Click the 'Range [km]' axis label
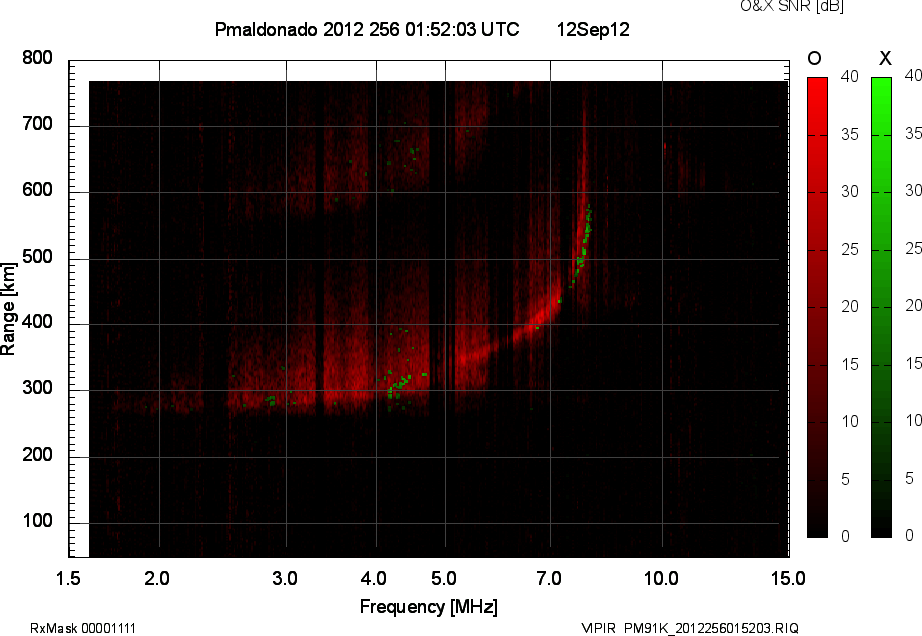 (8, 309)
